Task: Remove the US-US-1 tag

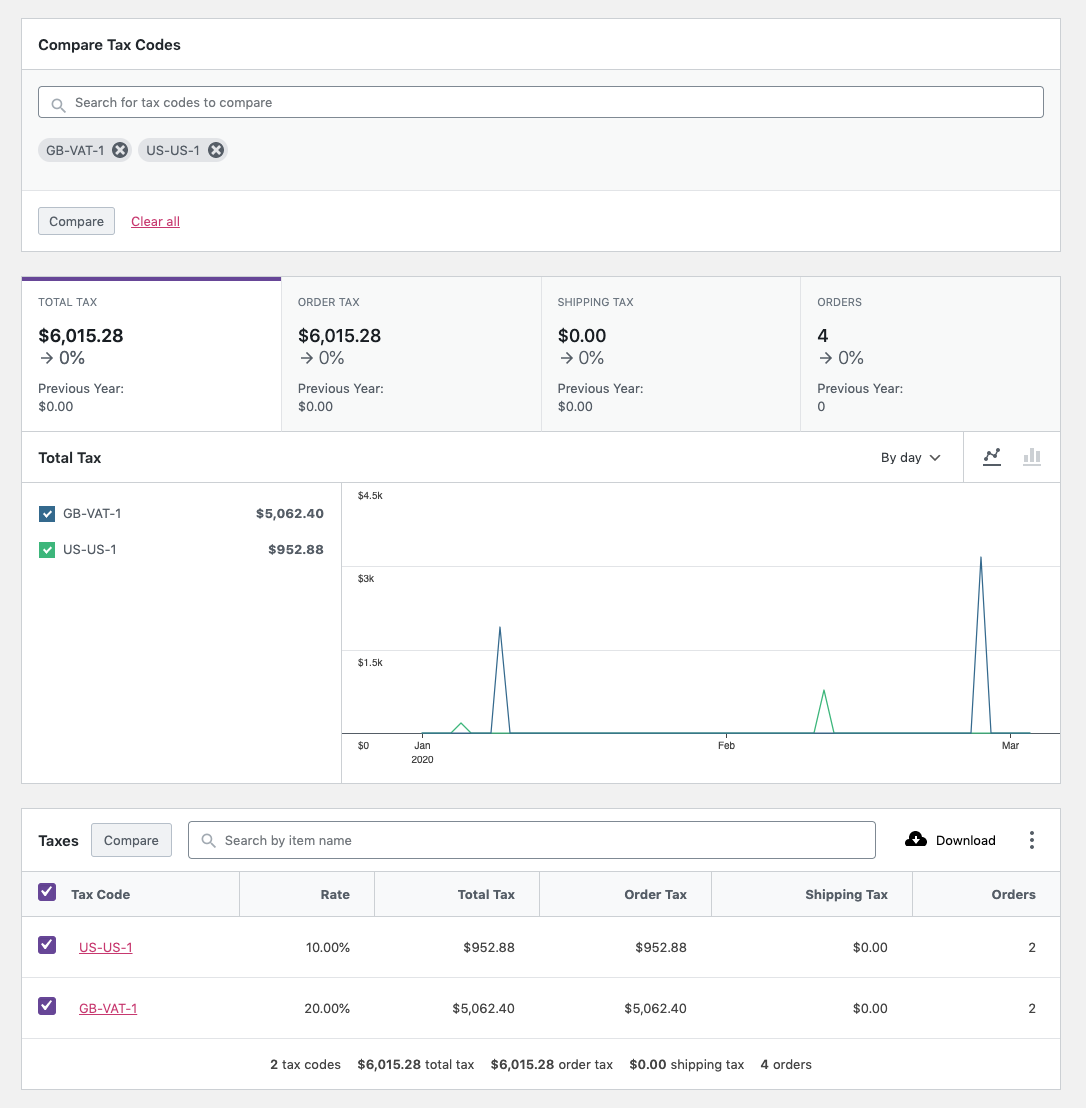Action: click(x=216, y=151)
